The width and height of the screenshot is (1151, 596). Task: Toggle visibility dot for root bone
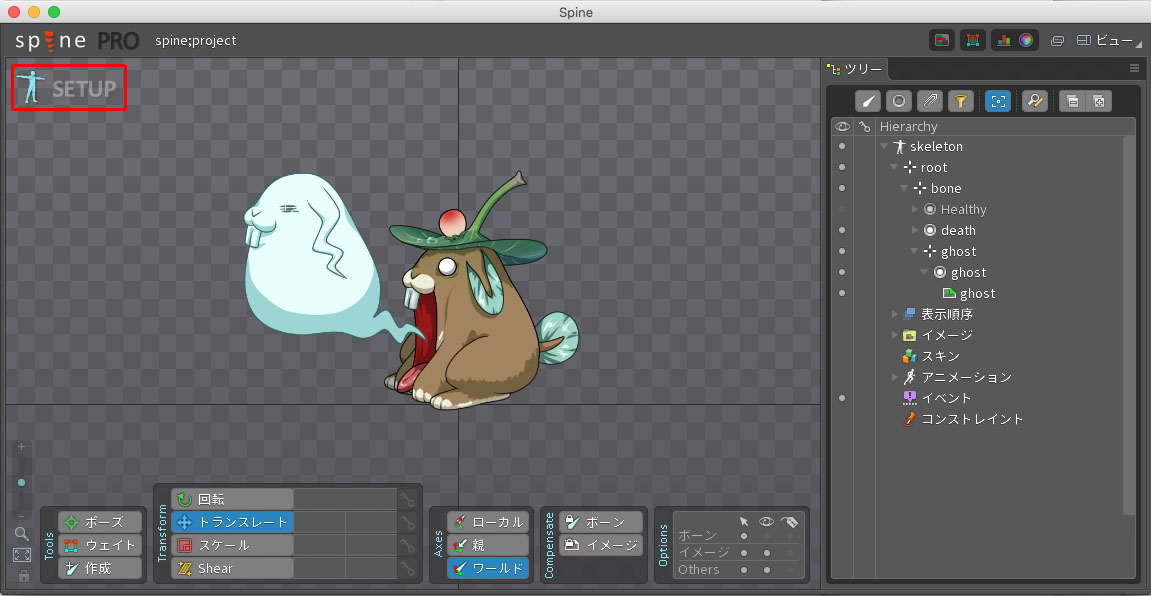[842, 167]
